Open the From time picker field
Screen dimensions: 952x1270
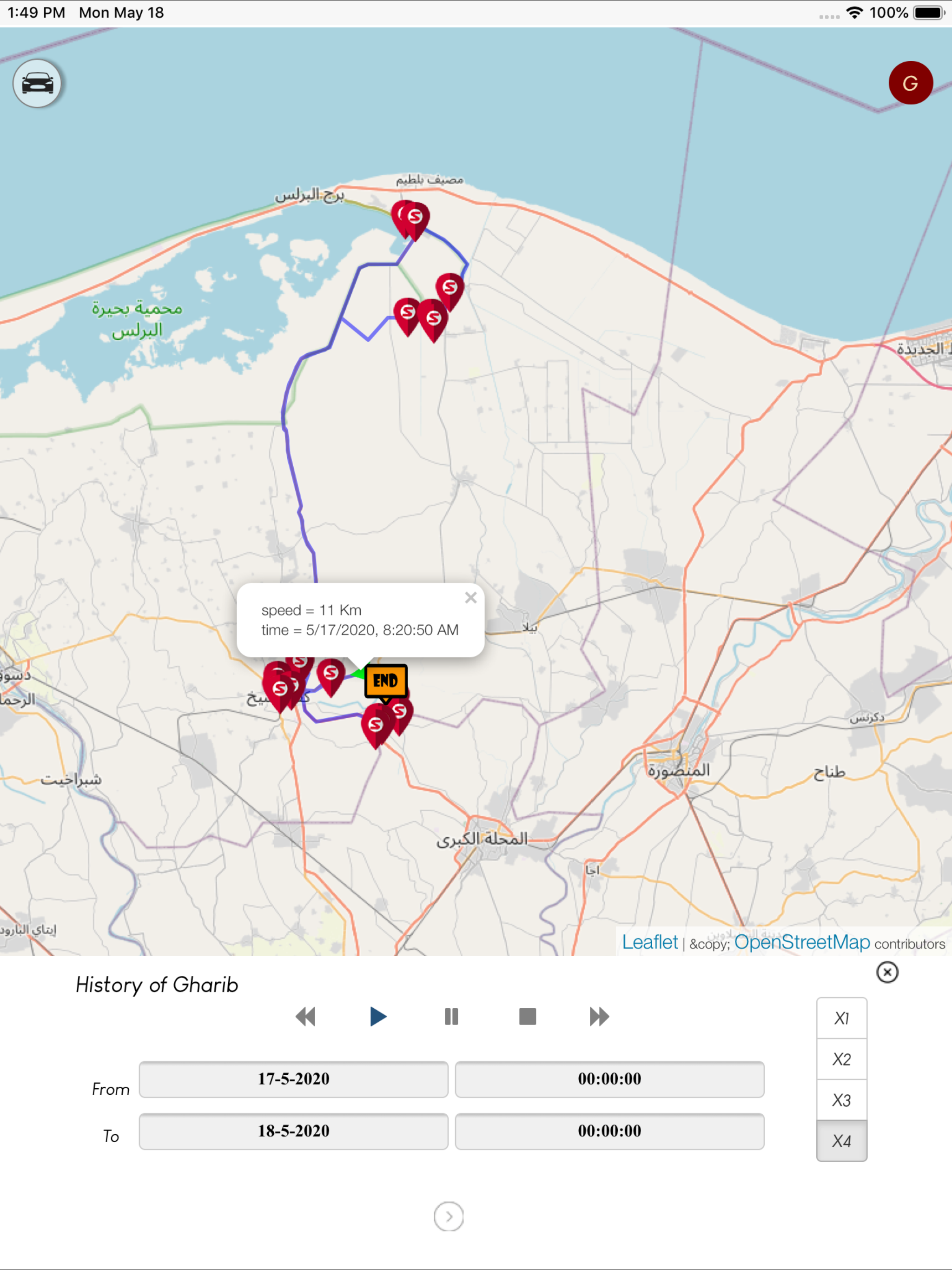609,1079
